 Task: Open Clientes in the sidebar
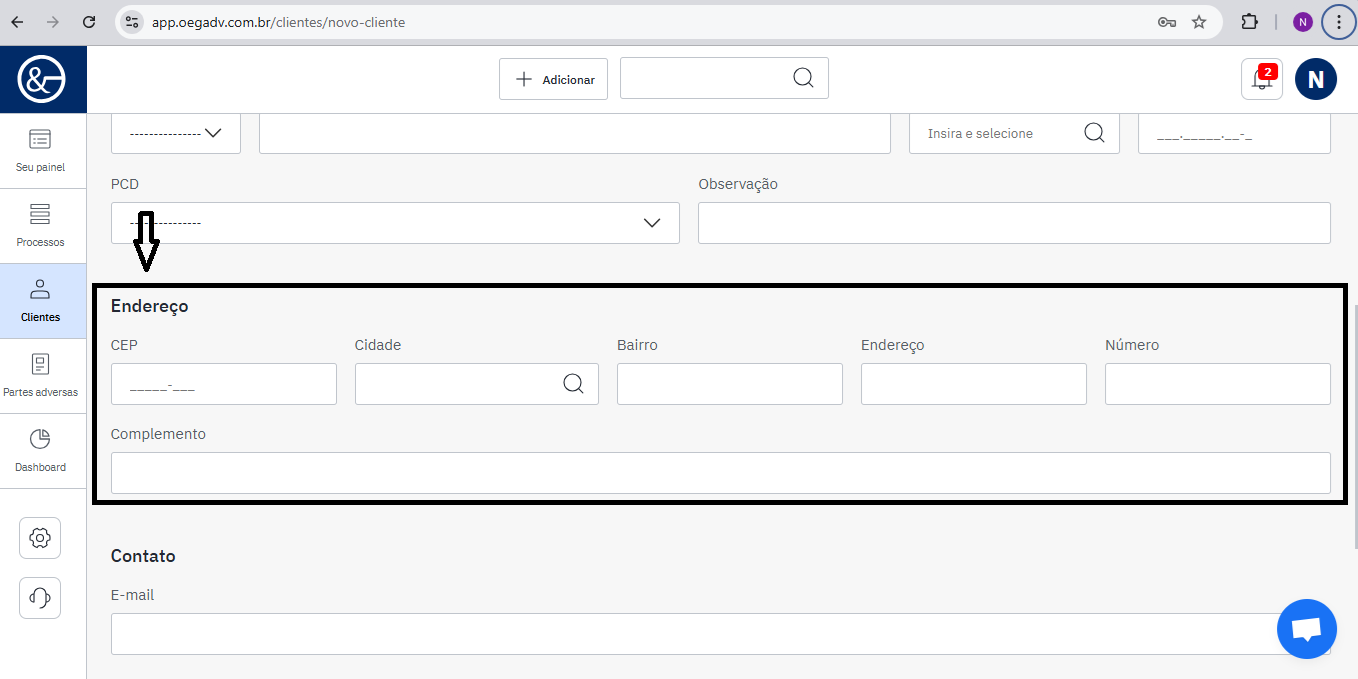coord(40,301)
